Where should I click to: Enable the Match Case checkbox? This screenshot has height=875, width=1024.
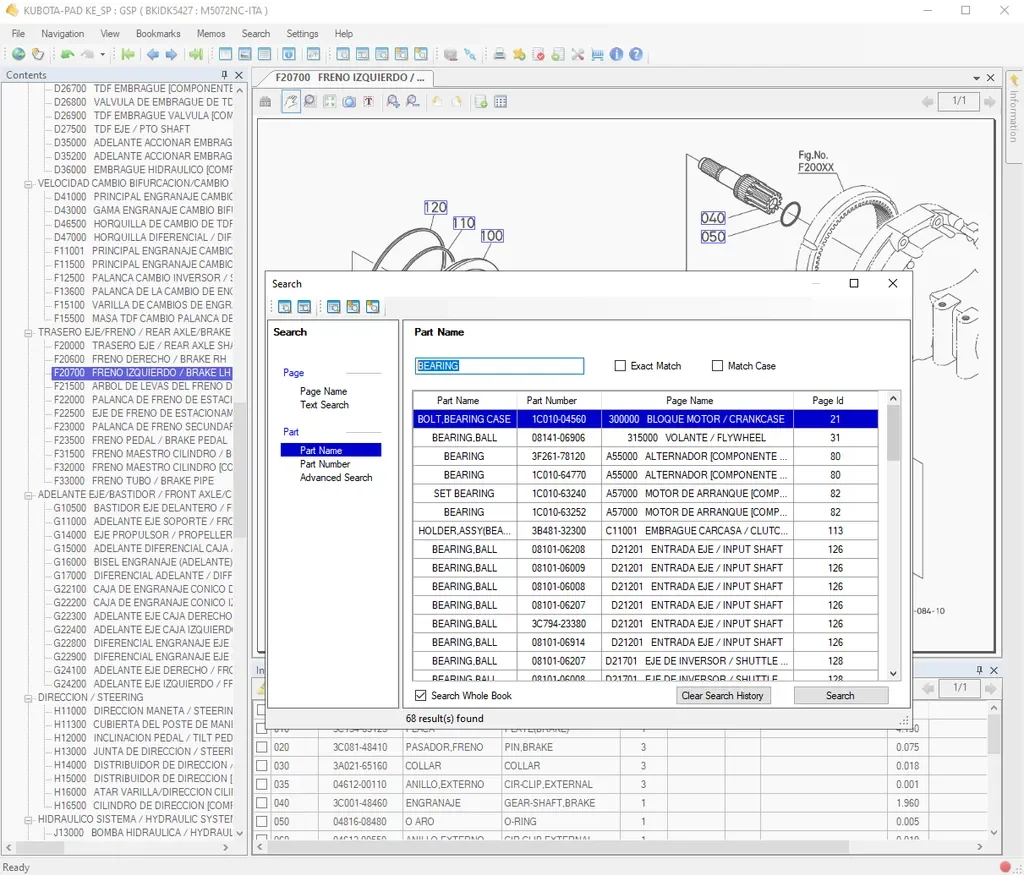click(x=718, y=366)
